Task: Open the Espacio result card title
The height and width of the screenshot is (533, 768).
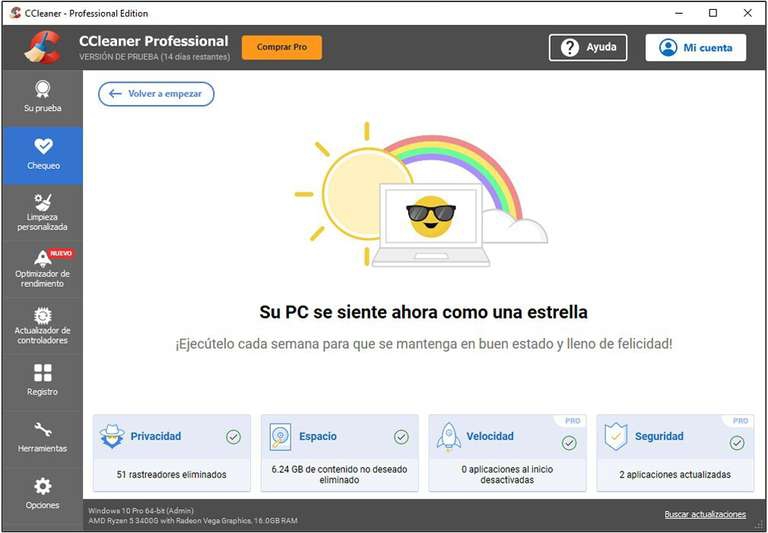Action: 318,436
